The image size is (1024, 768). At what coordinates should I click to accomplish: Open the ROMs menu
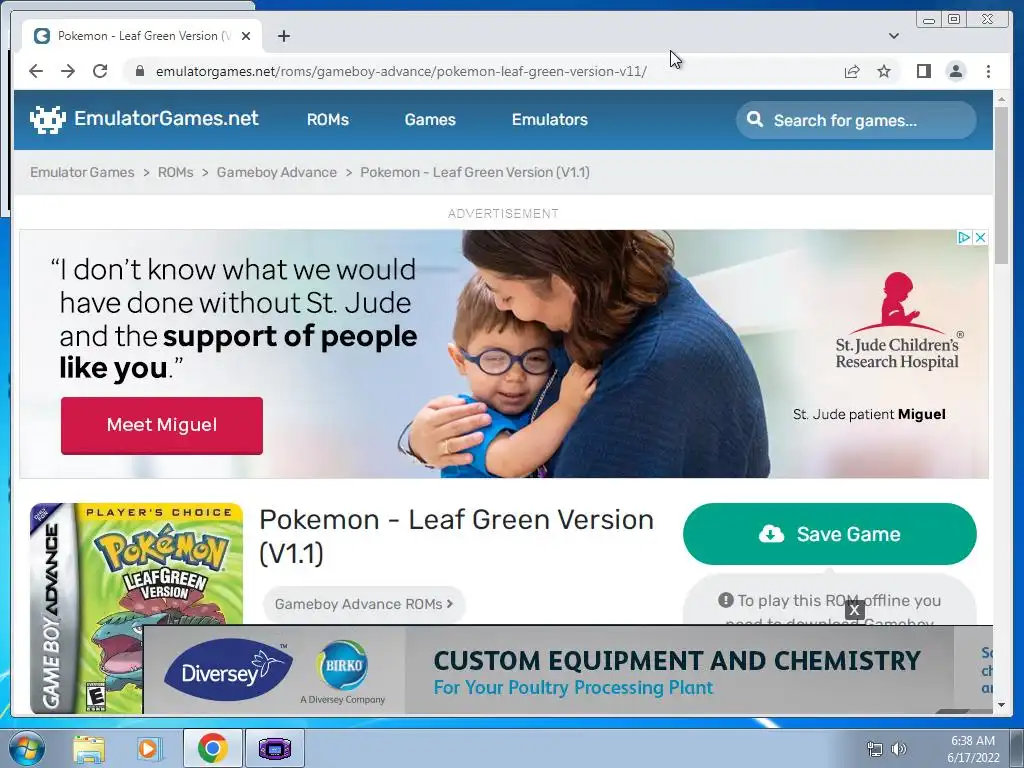click(328, 120)
